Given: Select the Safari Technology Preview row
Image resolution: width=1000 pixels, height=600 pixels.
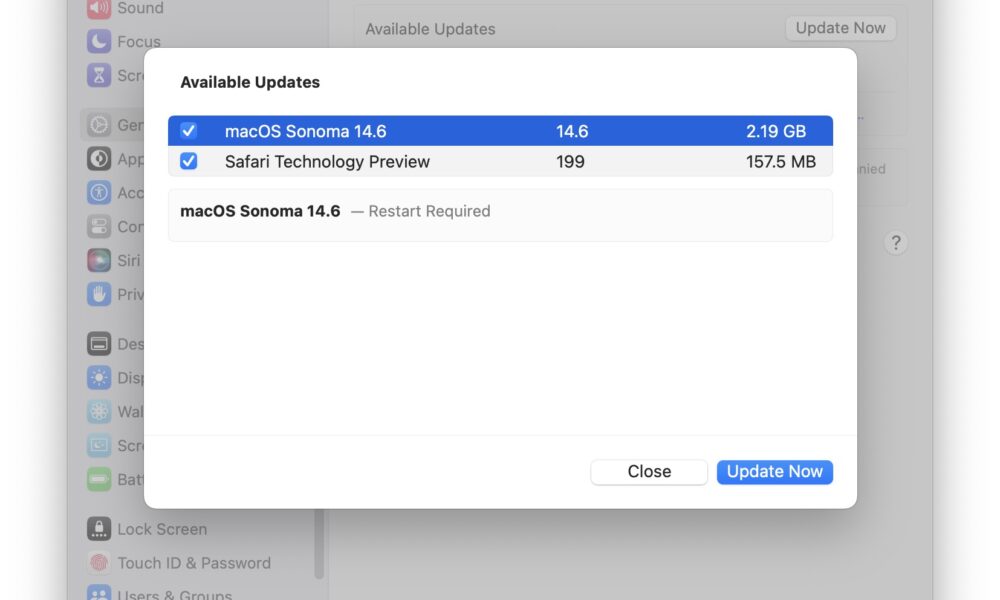Looking at the screenshot, I should 500,161.
